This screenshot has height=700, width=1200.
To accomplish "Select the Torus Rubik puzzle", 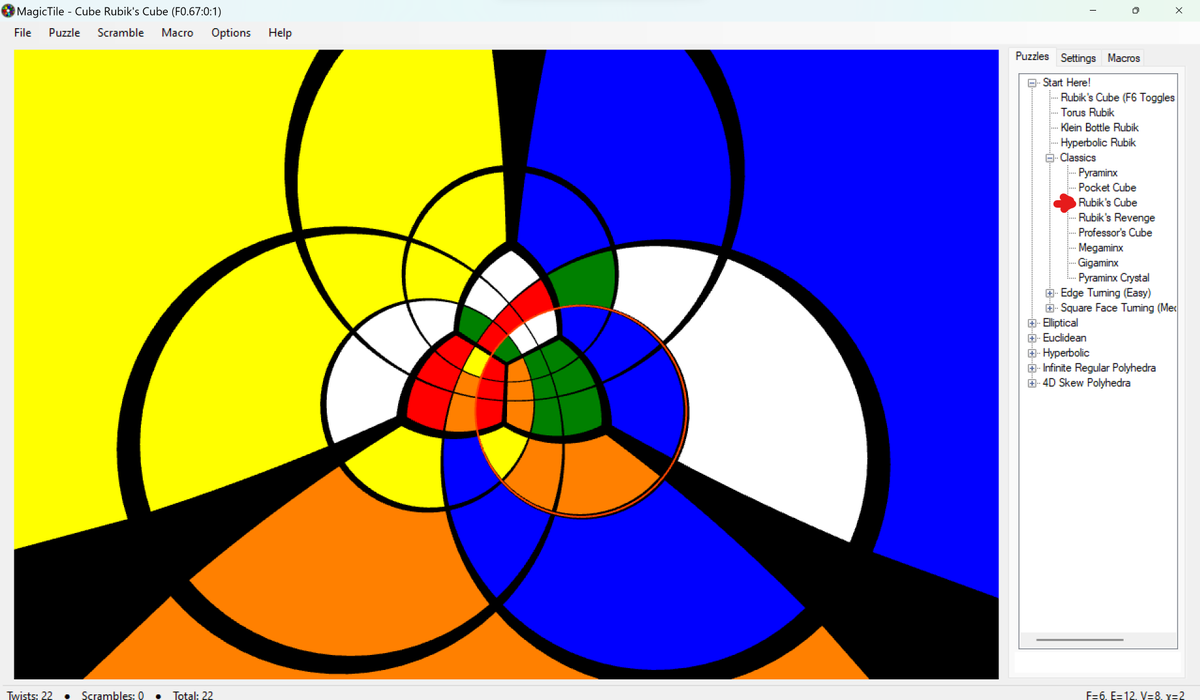I will click(x=1087, y=113).
